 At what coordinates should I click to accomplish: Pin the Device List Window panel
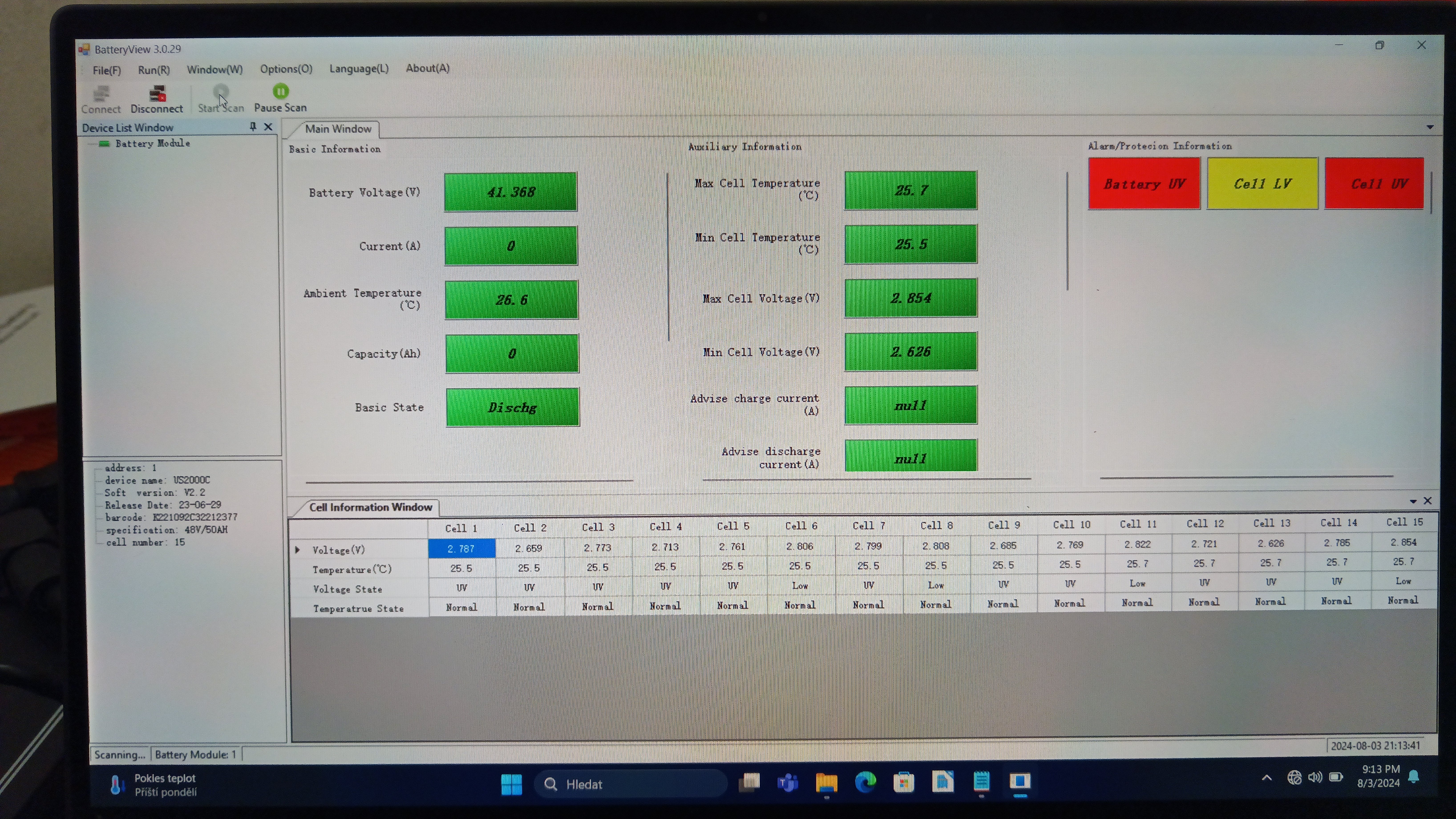[253, 127]
